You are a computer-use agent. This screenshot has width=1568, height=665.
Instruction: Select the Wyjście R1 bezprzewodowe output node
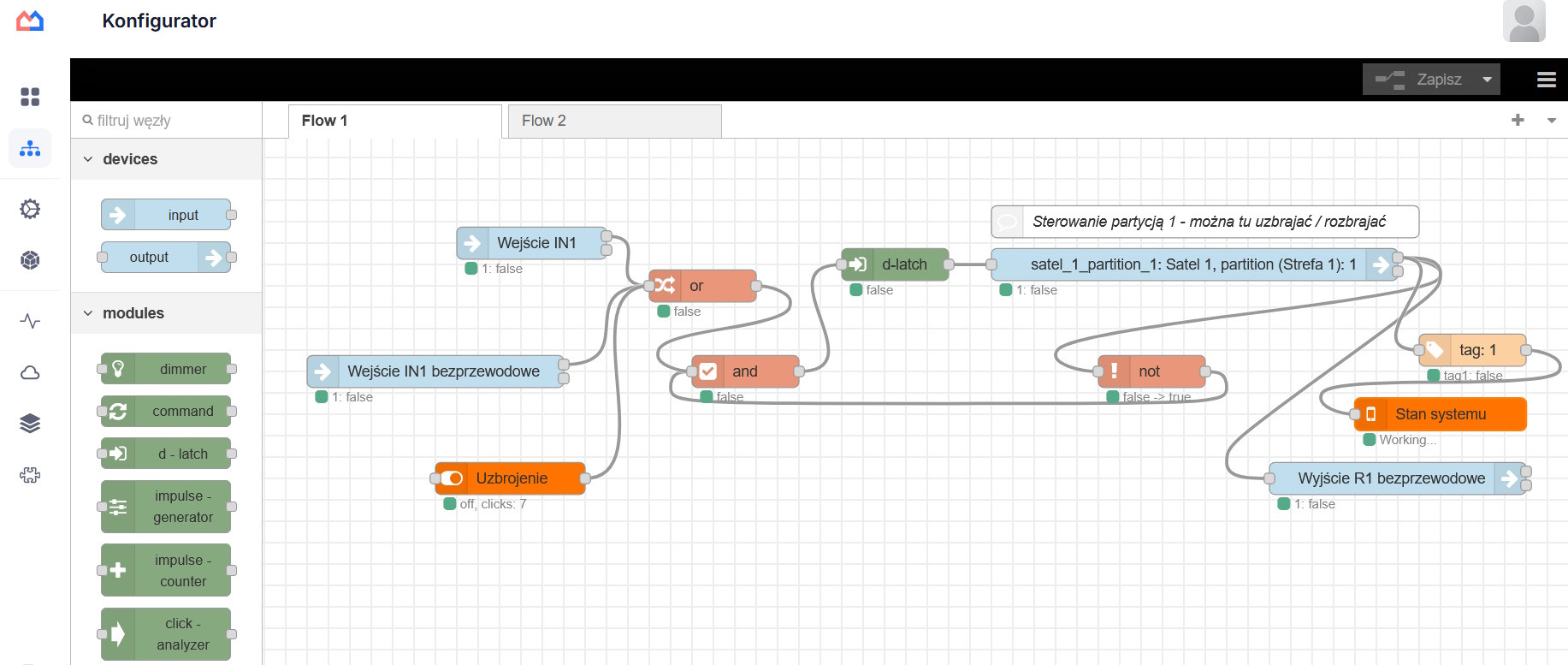(1398, 478)
